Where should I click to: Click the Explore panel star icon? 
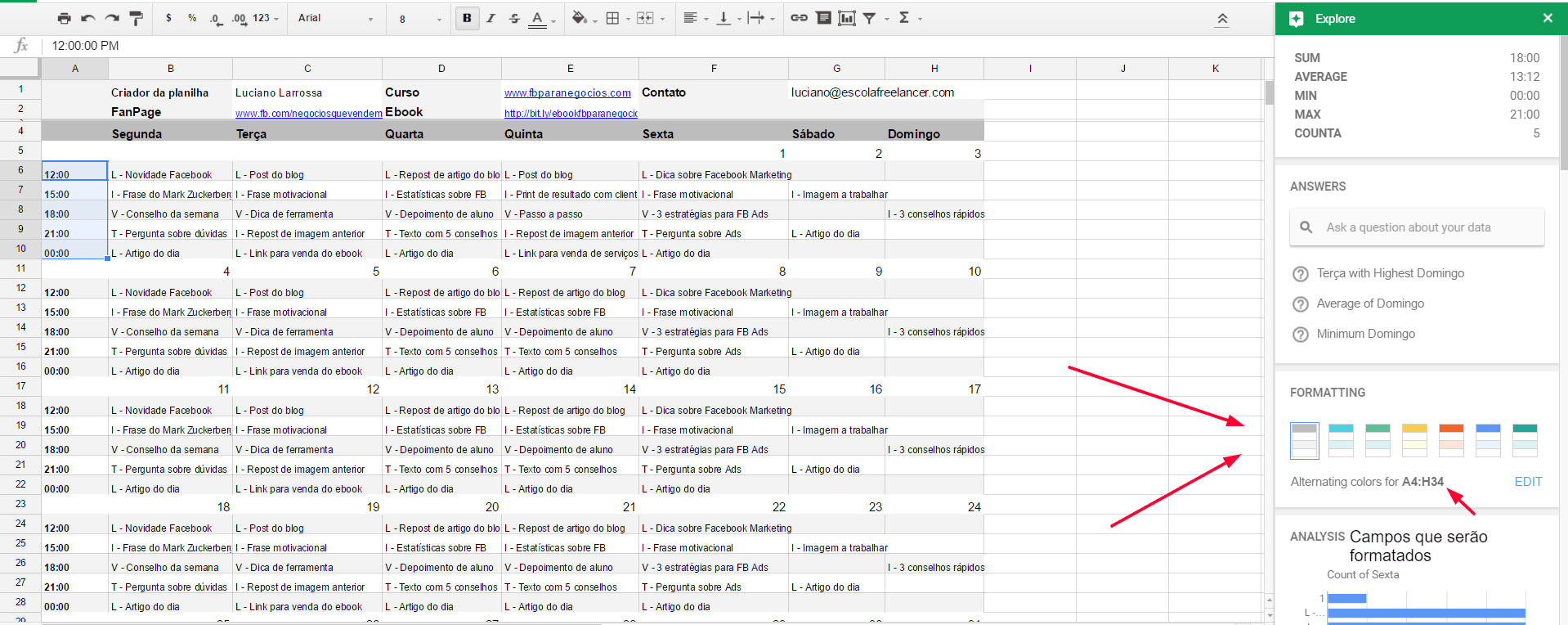(1296, 19)
